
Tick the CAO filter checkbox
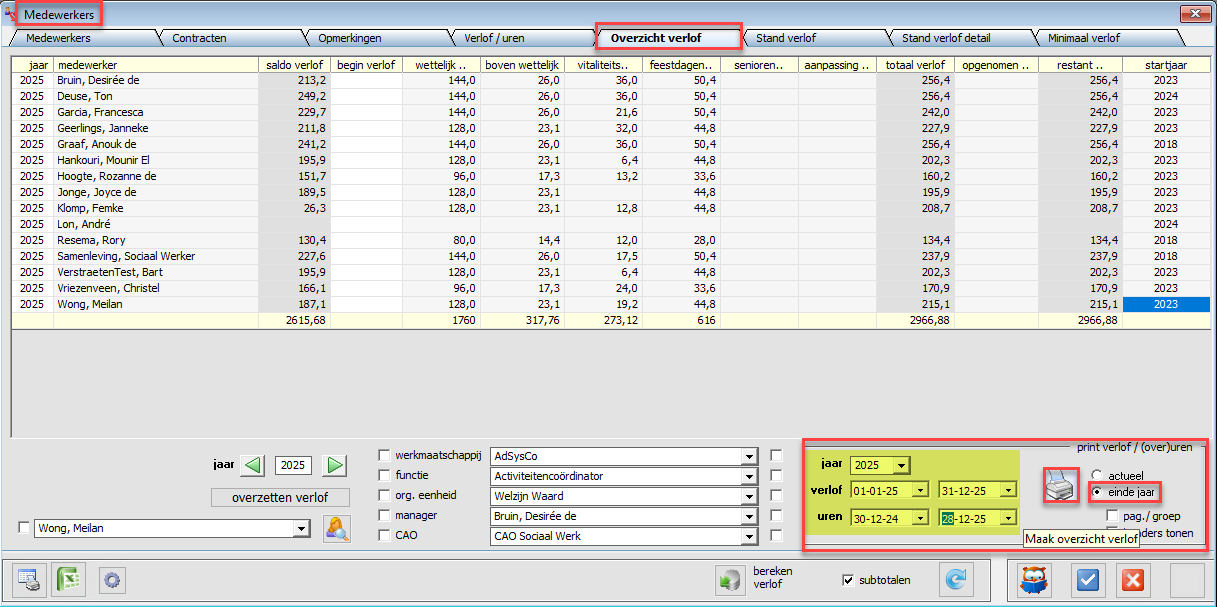point(385,536)
